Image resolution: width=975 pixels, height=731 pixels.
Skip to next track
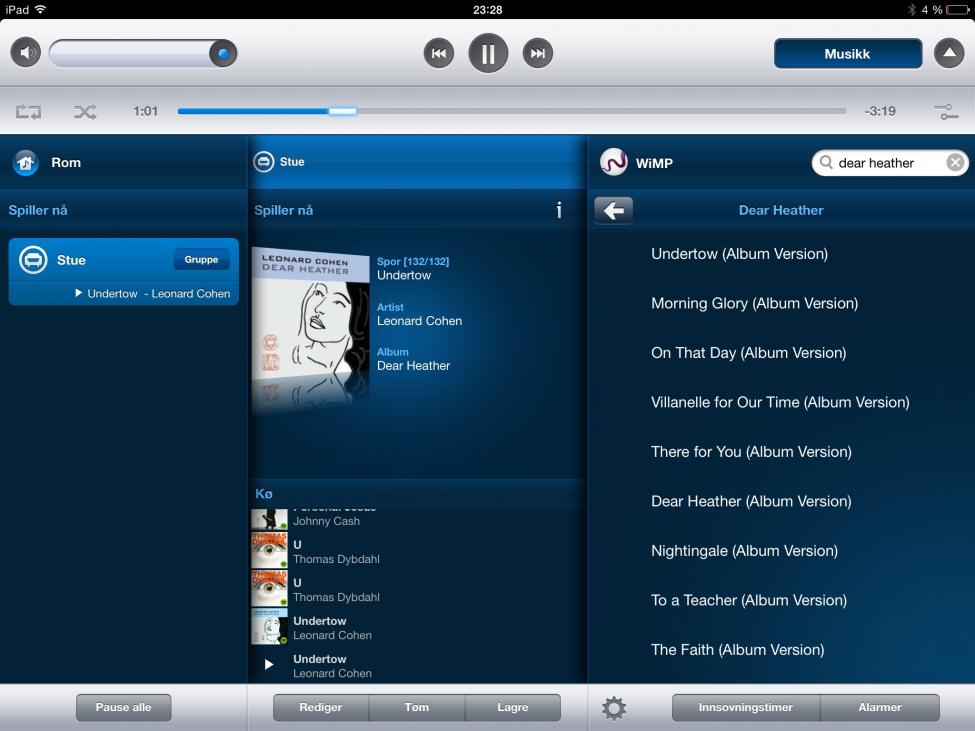(538, 53)
